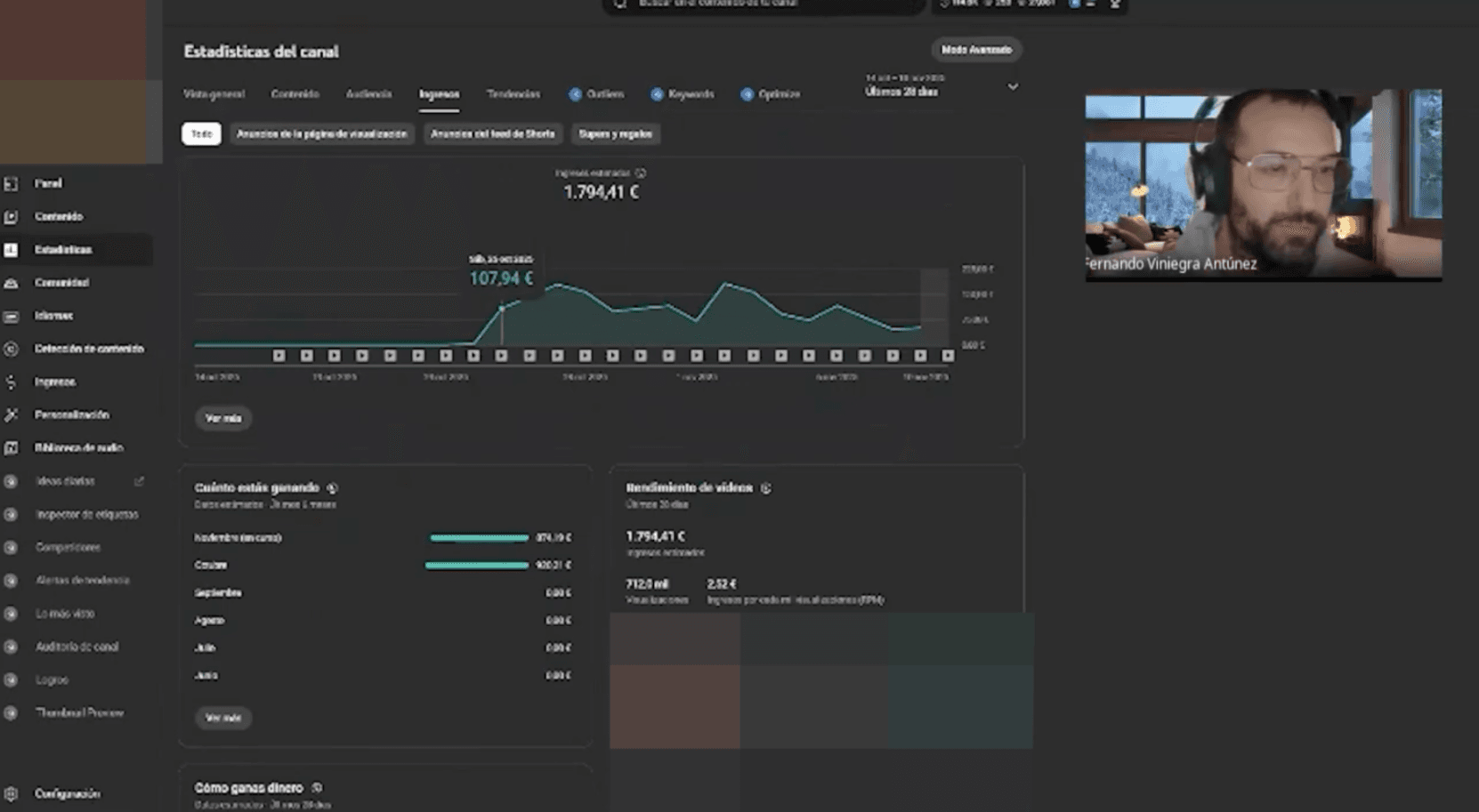The image size is (1479, 812).
Task: Click Ver más under the revenue chart
Action: [x=223, y=418]
